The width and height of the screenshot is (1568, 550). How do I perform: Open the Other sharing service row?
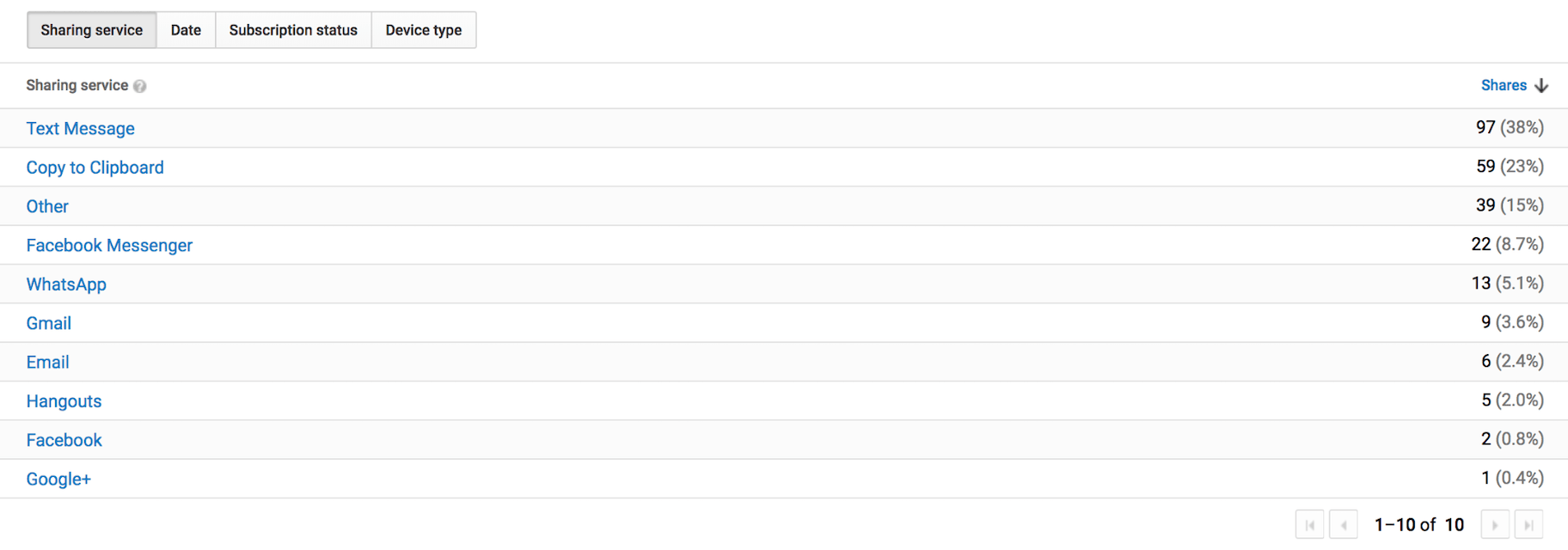pos(47,206)
